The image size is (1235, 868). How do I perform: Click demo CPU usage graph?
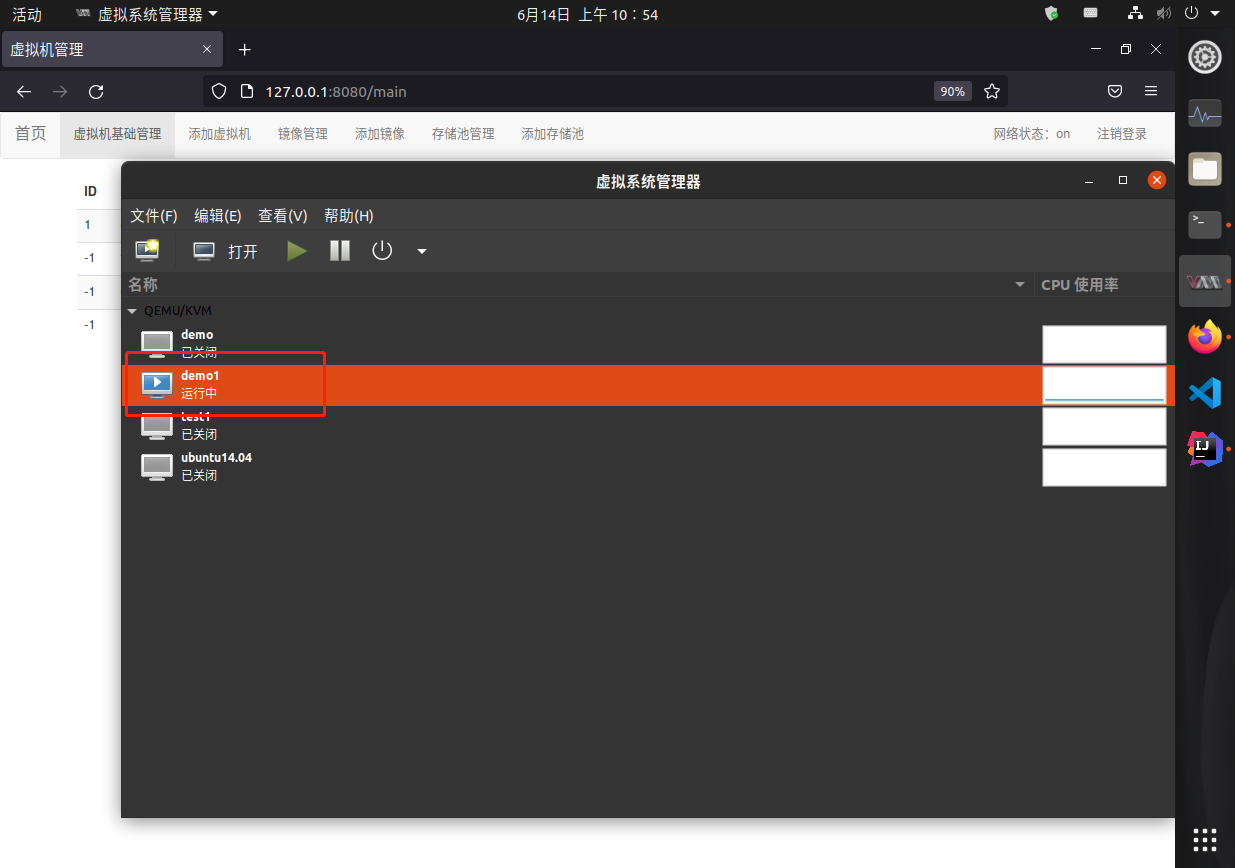click(1104, 344)
